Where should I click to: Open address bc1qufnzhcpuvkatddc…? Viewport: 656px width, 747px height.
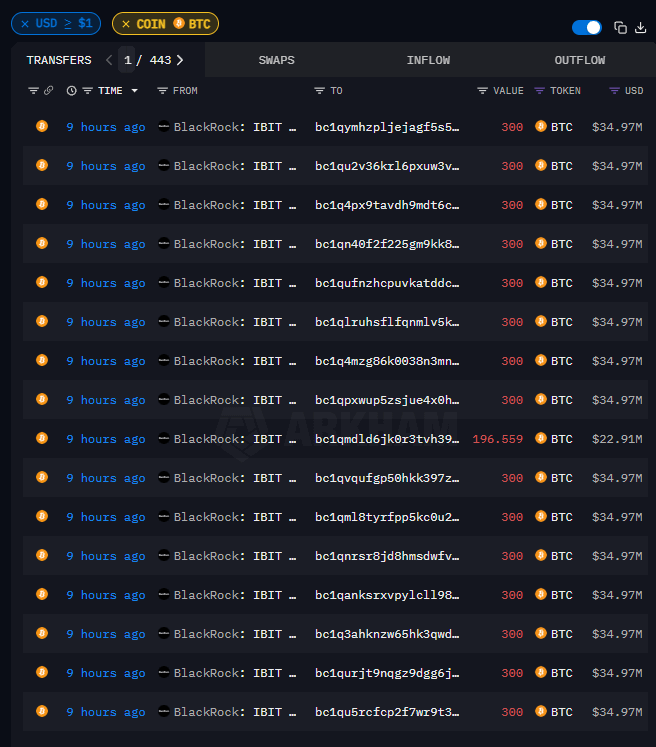[387, 283]
